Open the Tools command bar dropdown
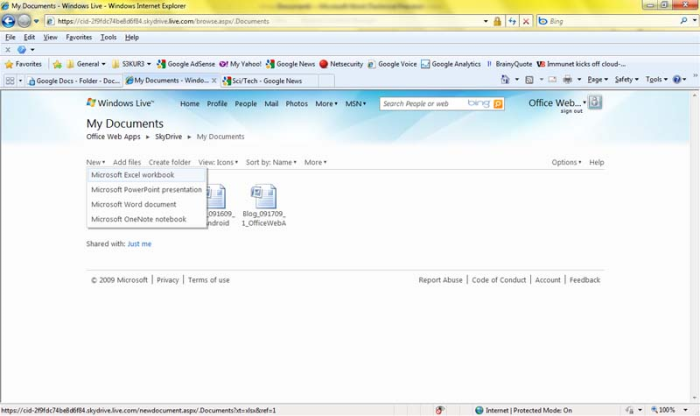Viewport: 700px width, 416px height. click(x=656, y=79)
